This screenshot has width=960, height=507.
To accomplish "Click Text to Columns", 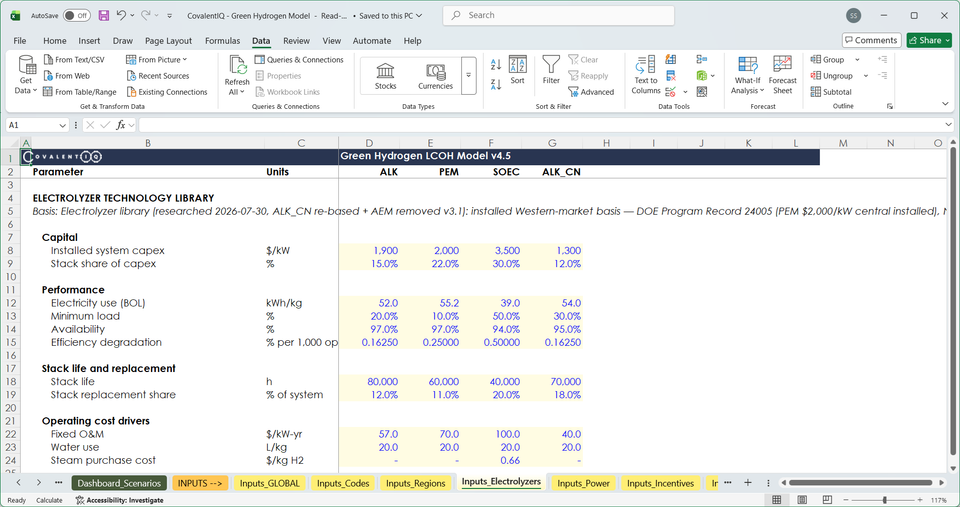I will point(646,75).
